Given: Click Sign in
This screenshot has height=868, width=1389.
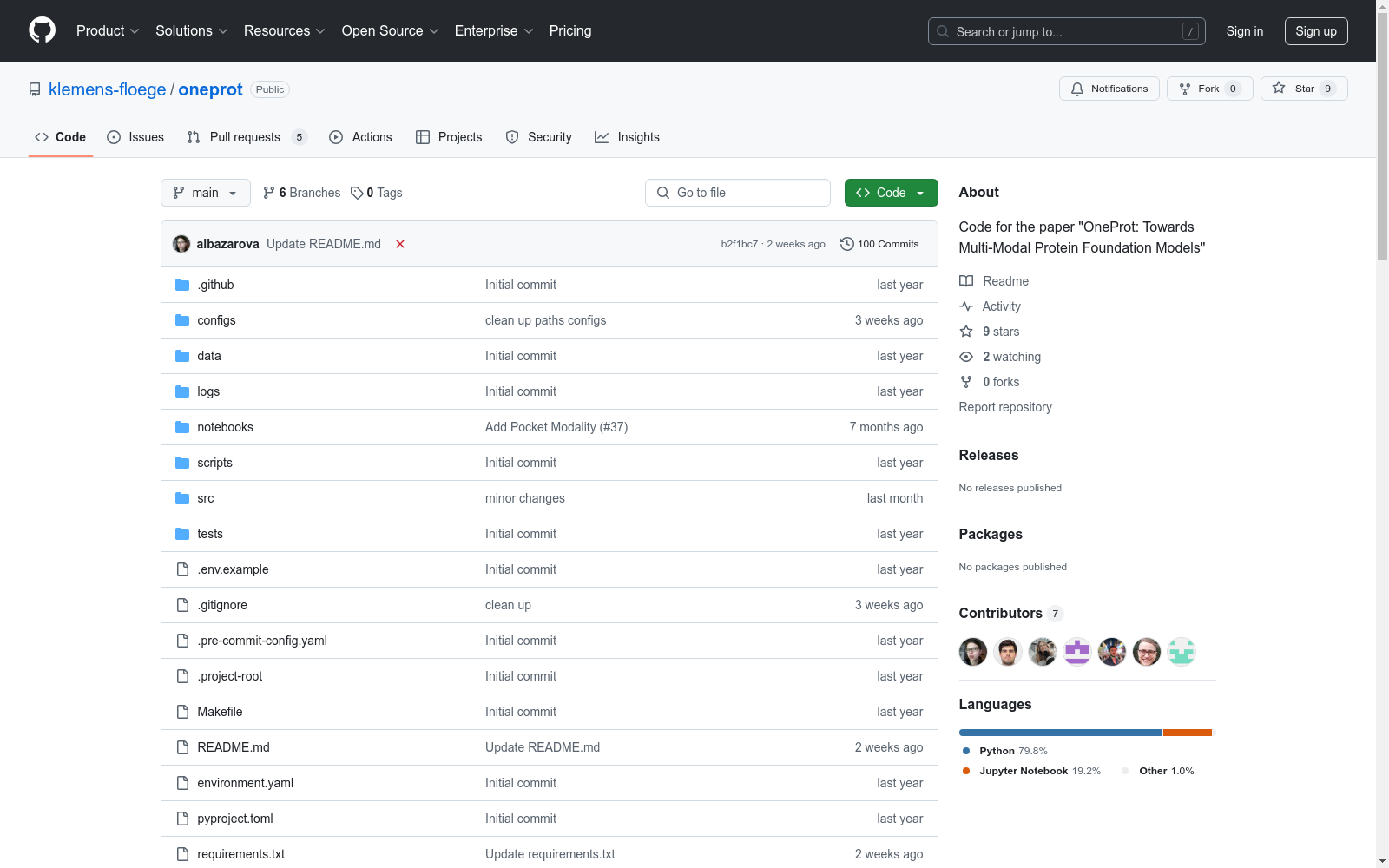Looking at the screenshot, I should (1245, 31).
